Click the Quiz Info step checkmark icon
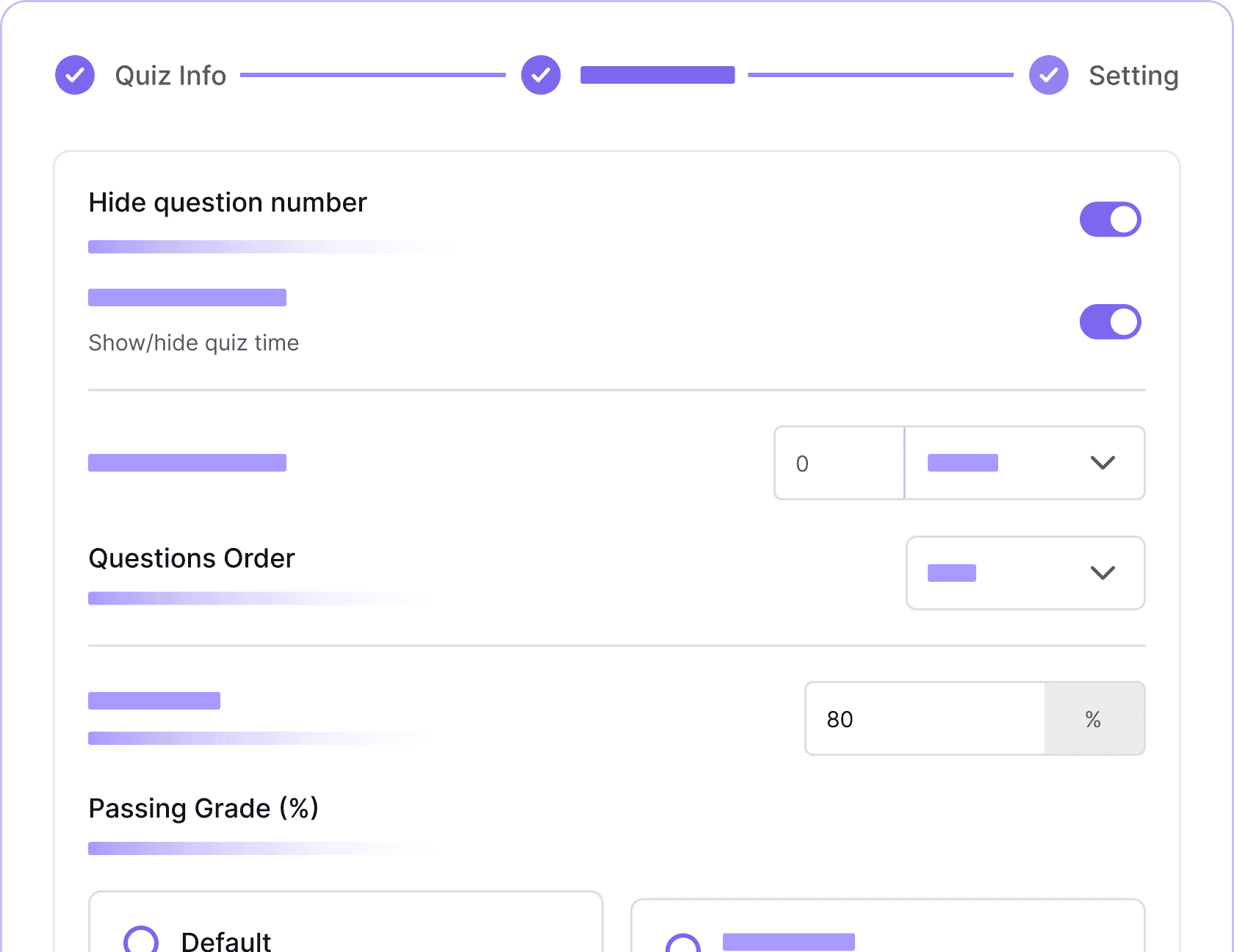The height and width of the screenshot is (952, 1234). (75, 75)
